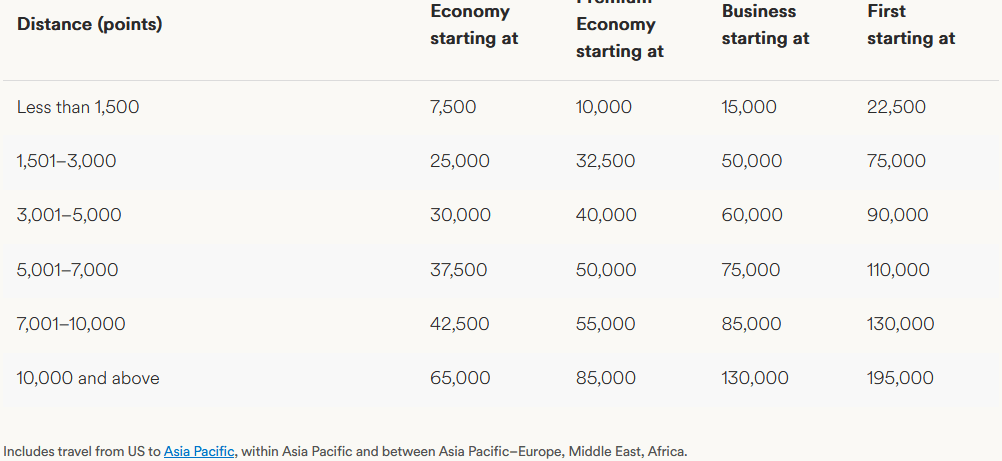Select the 10,000 and above row label
The height and width of the screenshot is (461, 1002).
(88, 378)
